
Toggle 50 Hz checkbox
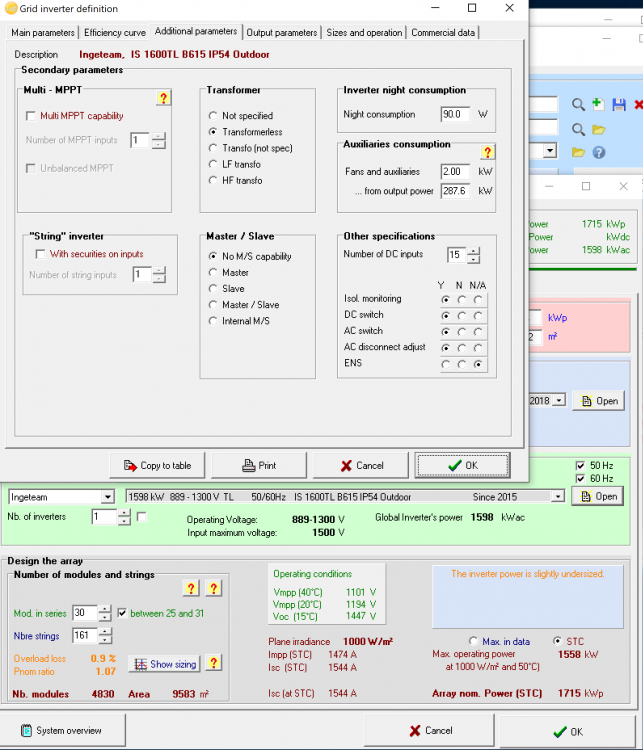coord(580,465)
